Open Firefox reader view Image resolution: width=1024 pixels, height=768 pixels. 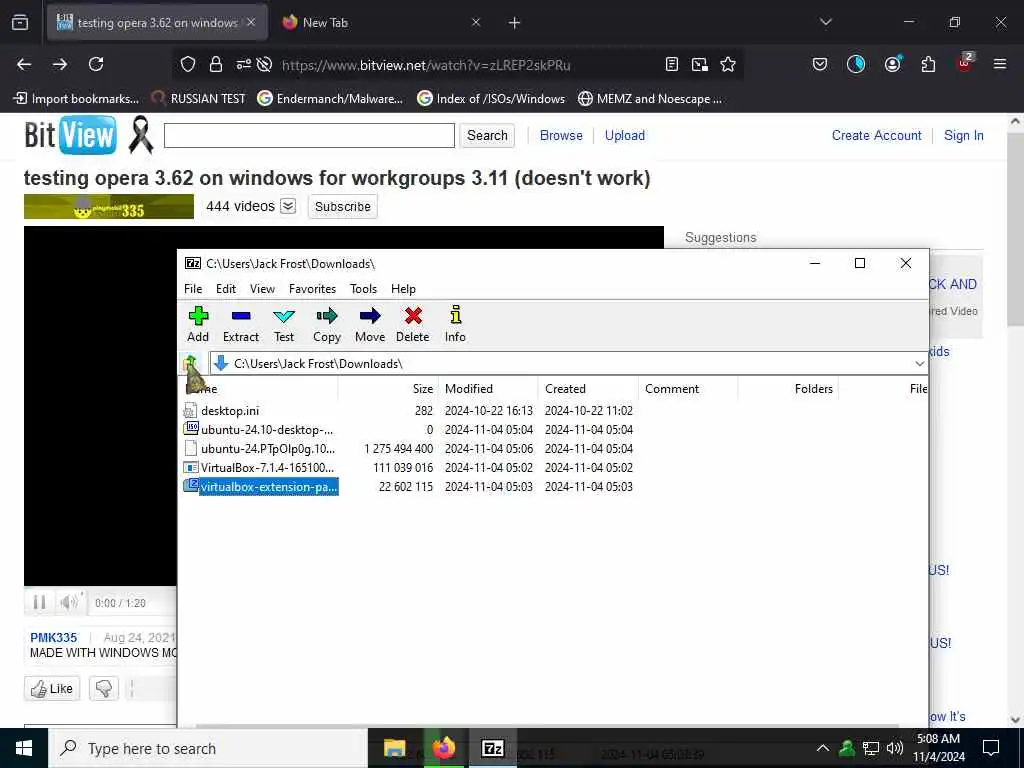click(671, 64)
